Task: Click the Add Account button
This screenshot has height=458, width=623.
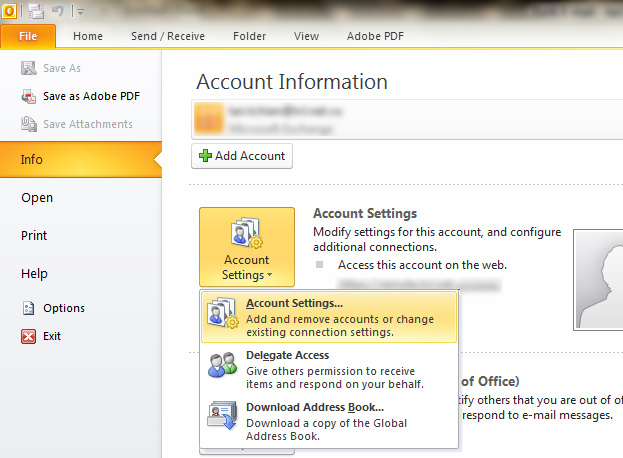Action: tap(242, 156)
